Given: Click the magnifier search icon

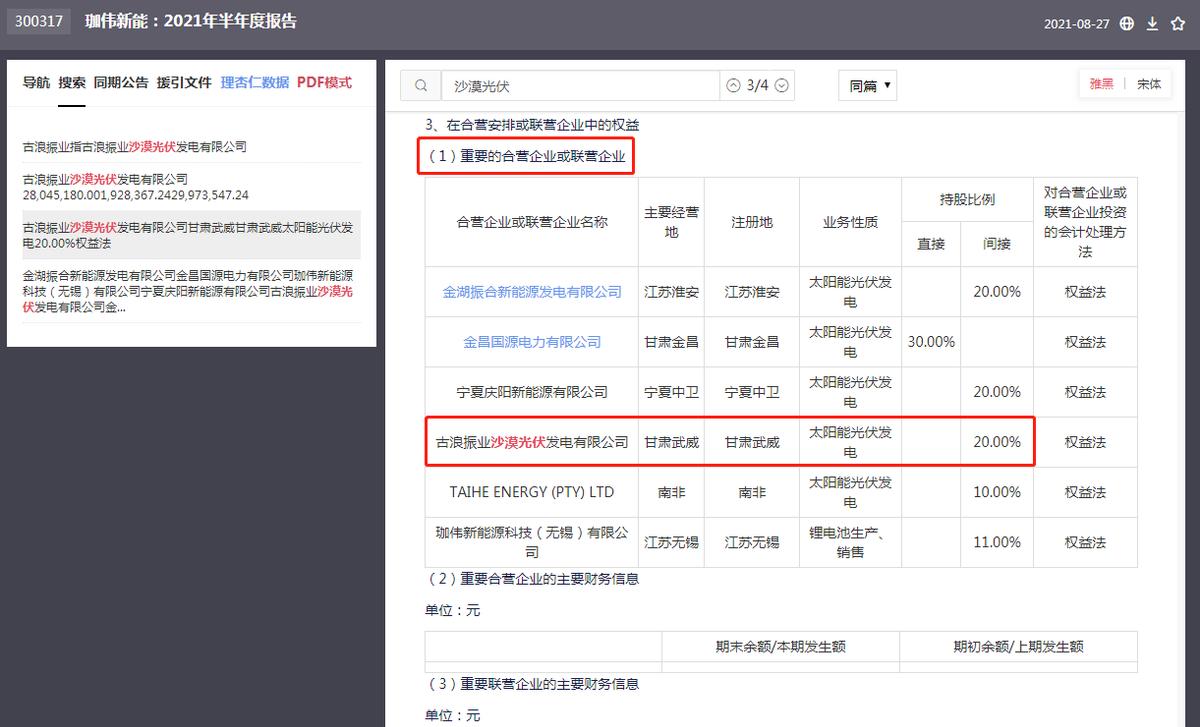Looking at the screenshot, I should pyautogui.click(x=420, y=85).
